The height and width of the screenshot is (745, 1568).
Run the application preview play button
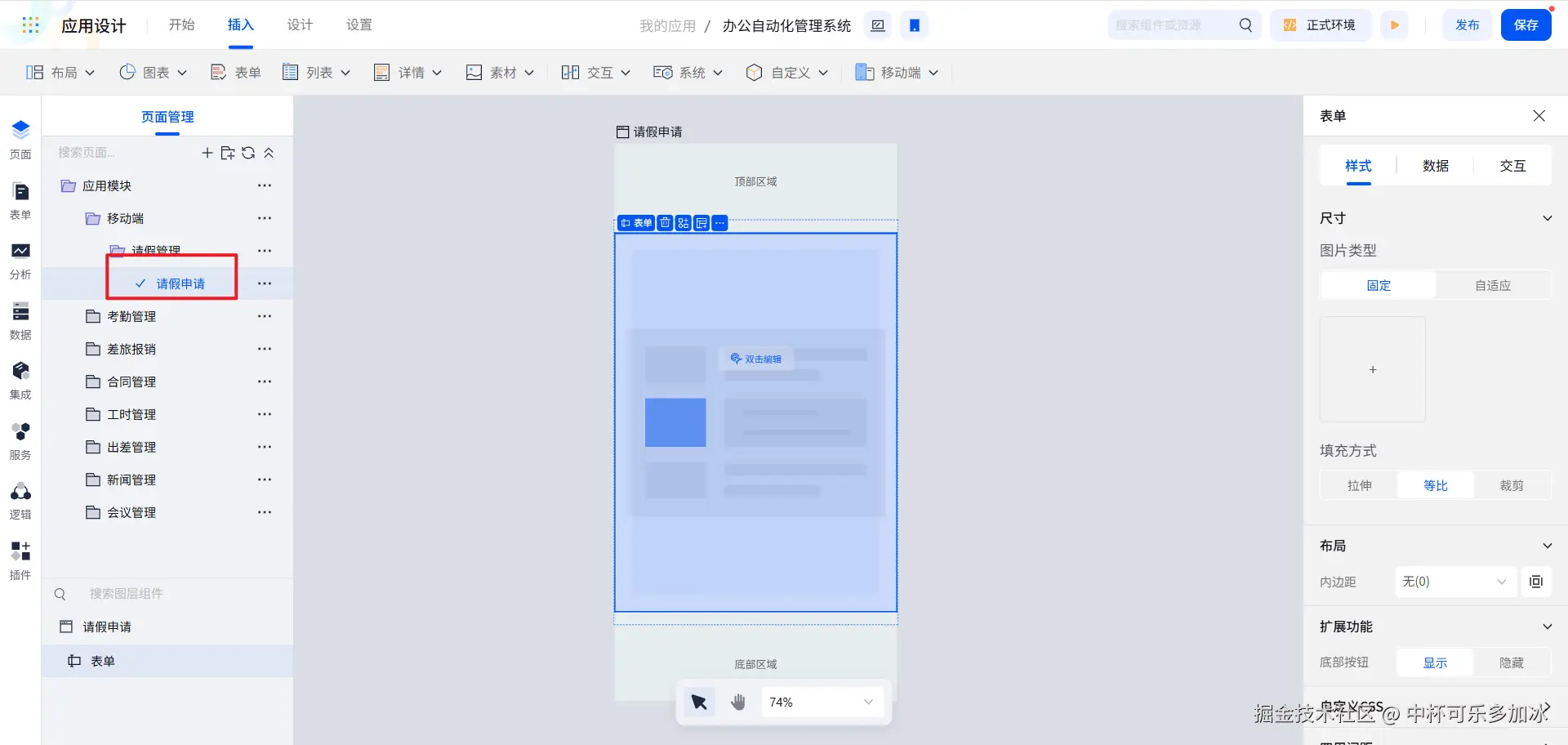[1395, 25]
